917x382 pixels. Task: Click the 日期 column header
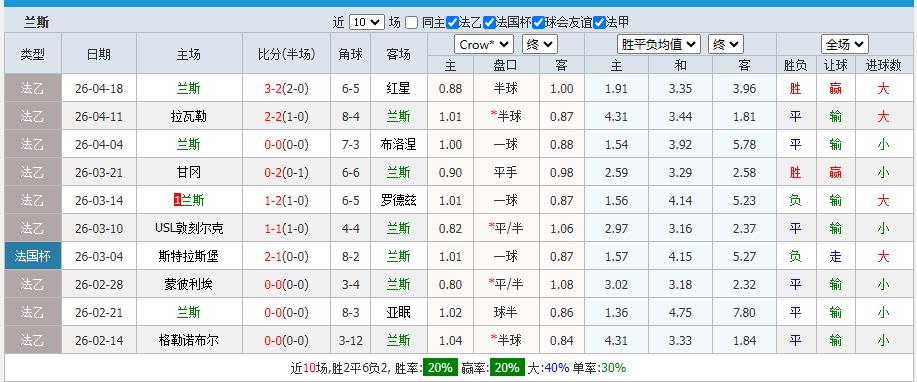click(x=99, y=54)
